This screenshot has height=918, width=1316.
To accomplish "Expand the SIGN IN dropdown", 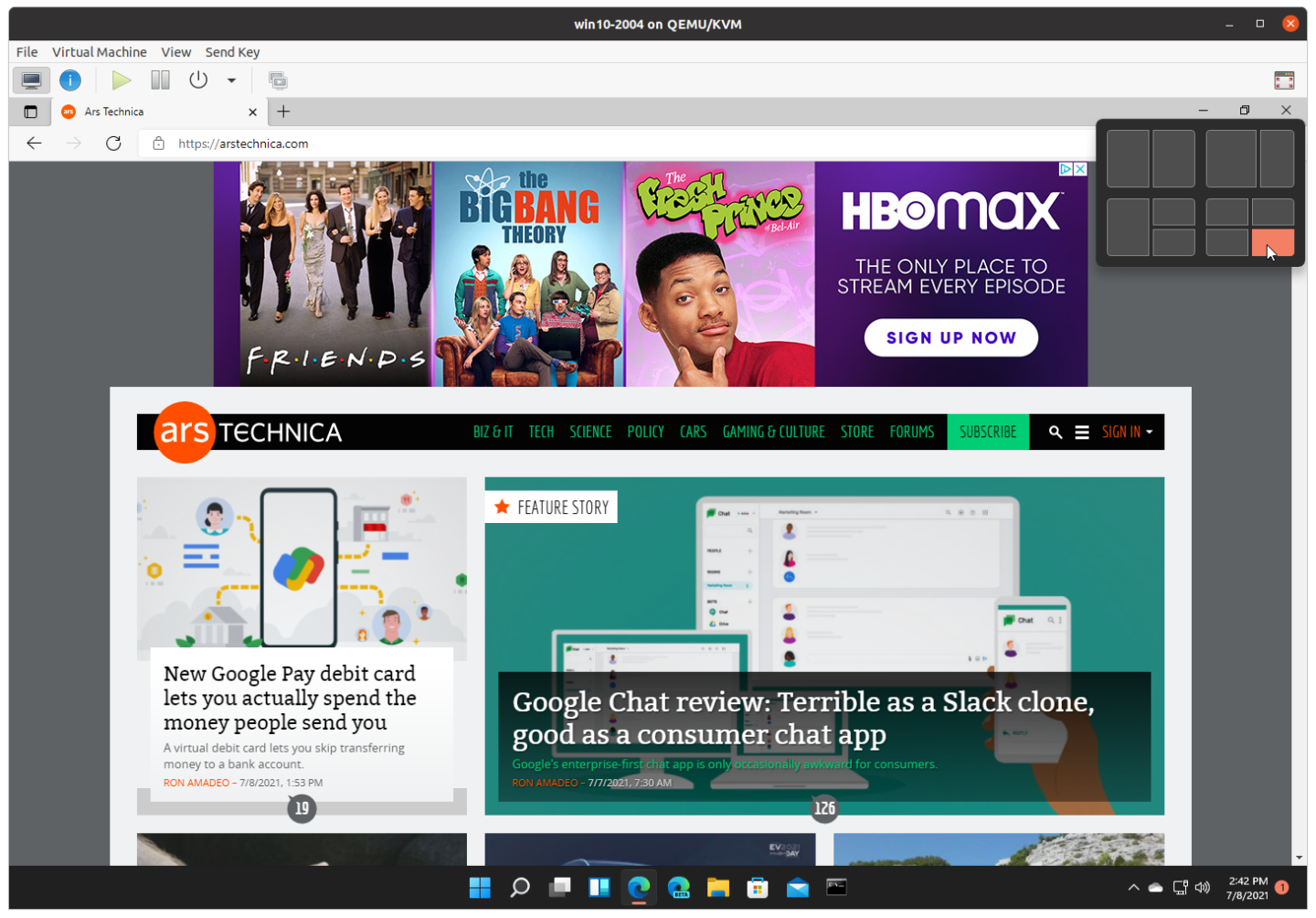I will [1127, 432].
